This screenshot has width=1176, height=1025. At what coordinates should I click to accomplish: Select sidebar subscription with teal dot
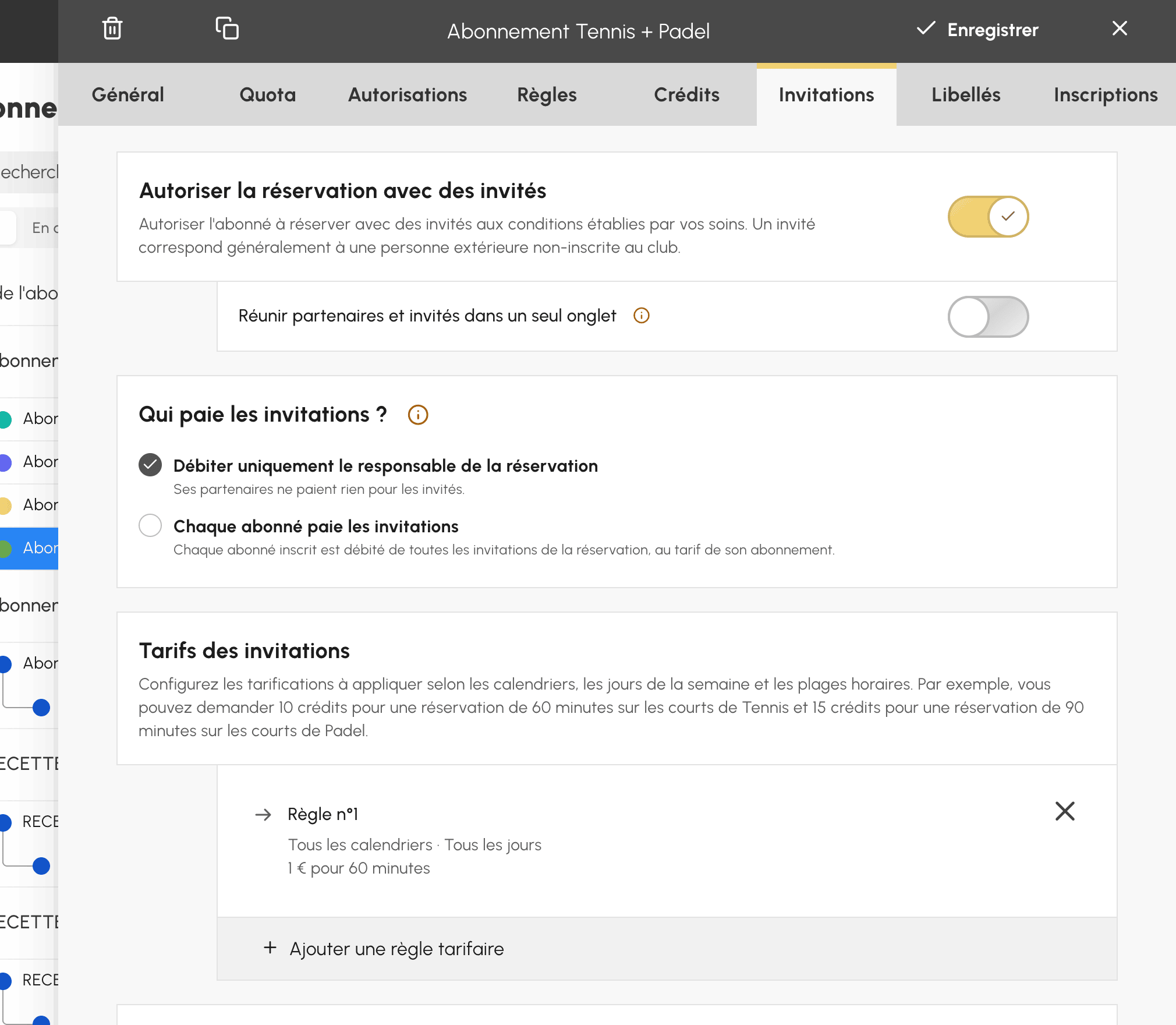[x=29, y=419]
